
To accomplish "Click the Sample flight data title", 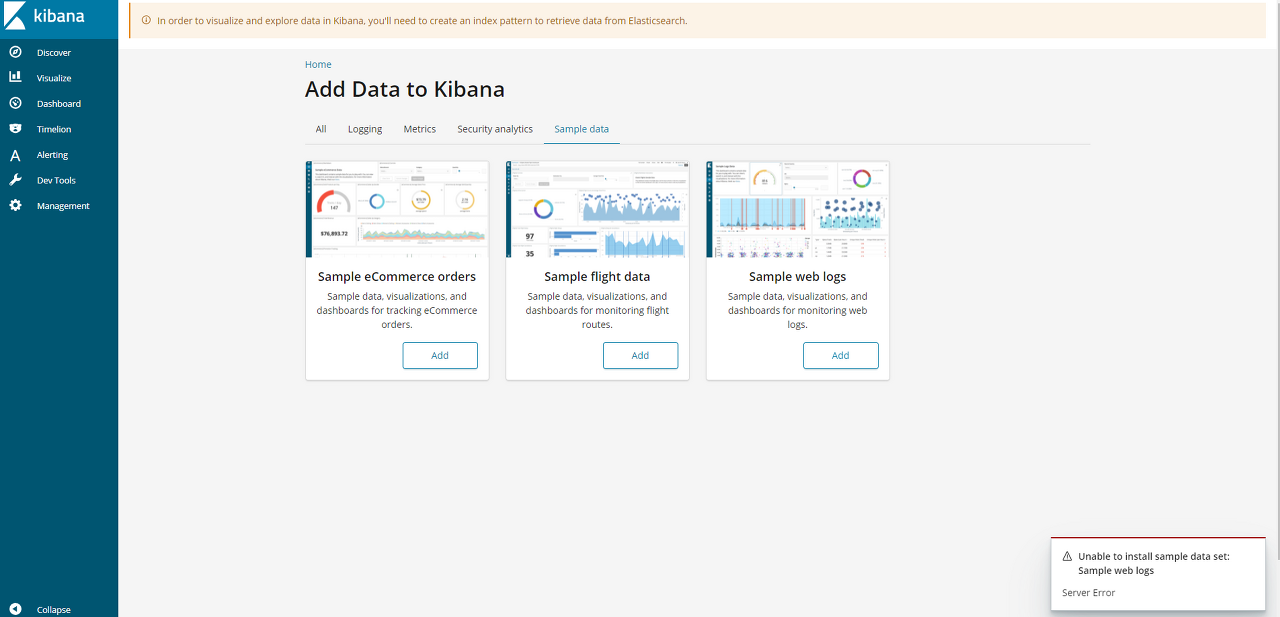I will [597, 277].
